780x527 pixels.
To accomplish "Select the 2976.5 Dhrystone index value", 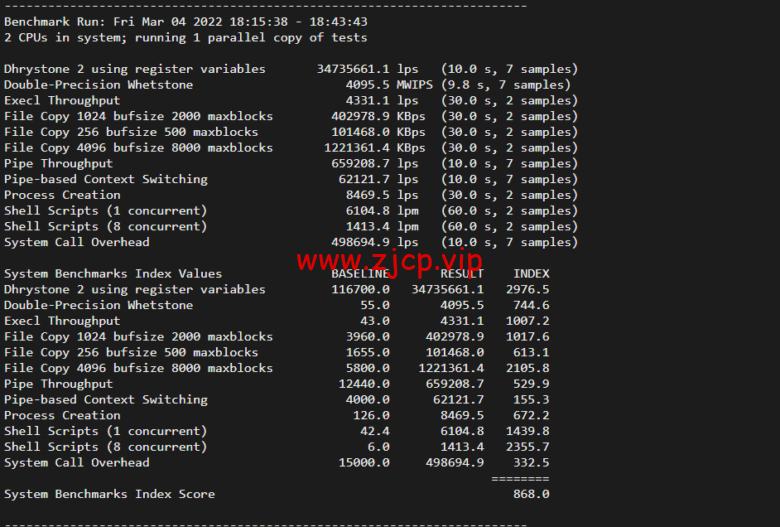I will click(x=528, y=290).
